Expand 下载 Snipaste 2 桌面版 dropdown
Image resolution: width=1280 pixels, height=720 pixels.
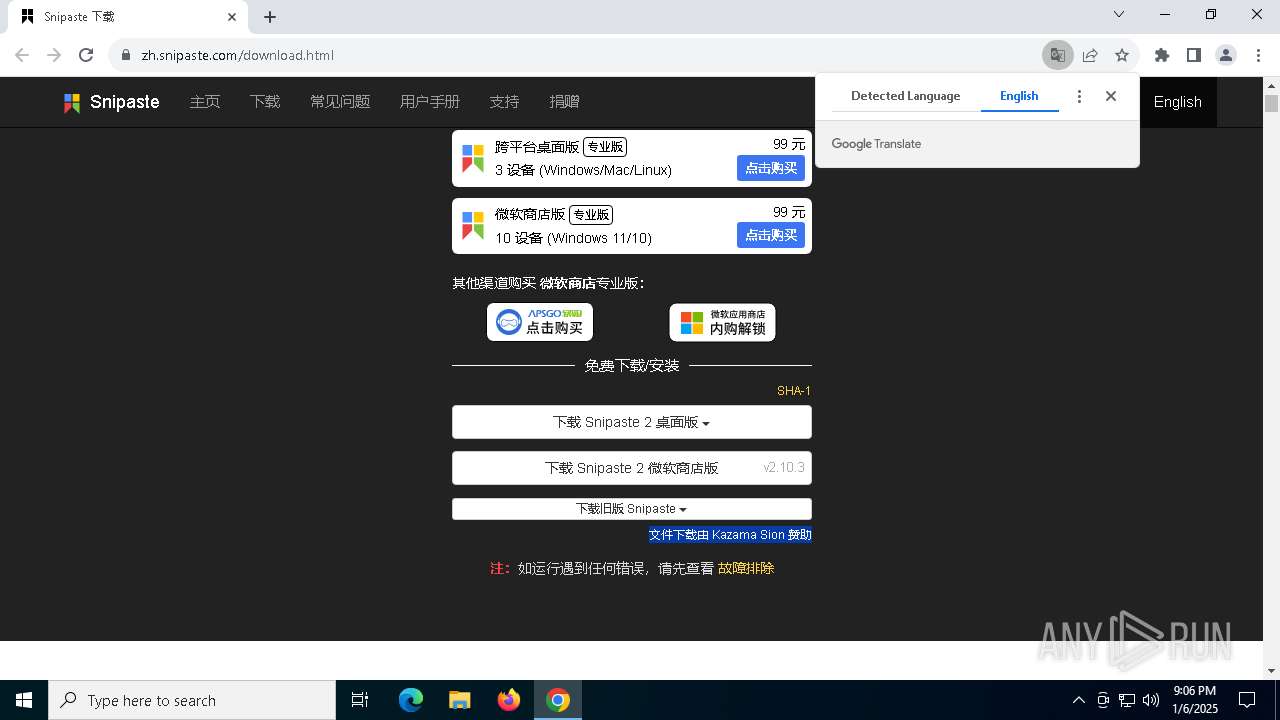click(x=631, y=422)
